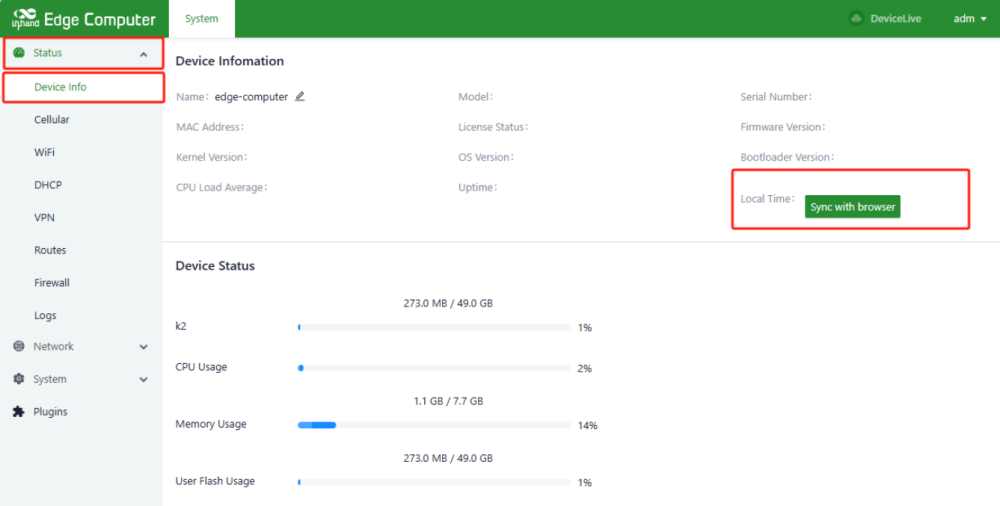Open the DeviceLive link

(x=895, y=18)
